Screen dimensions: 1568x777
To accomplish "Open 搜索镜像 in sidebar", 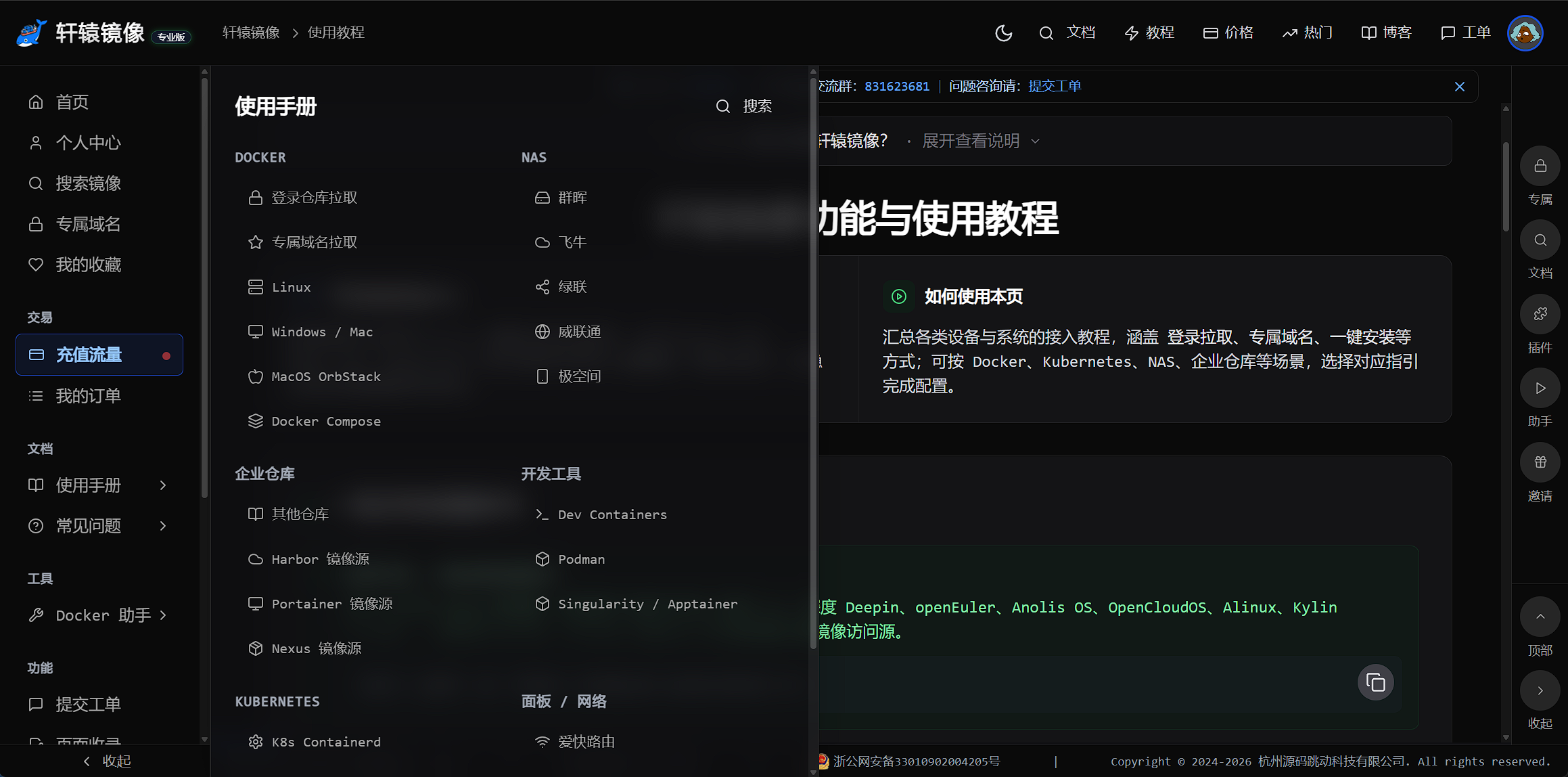I will point(99,183).
